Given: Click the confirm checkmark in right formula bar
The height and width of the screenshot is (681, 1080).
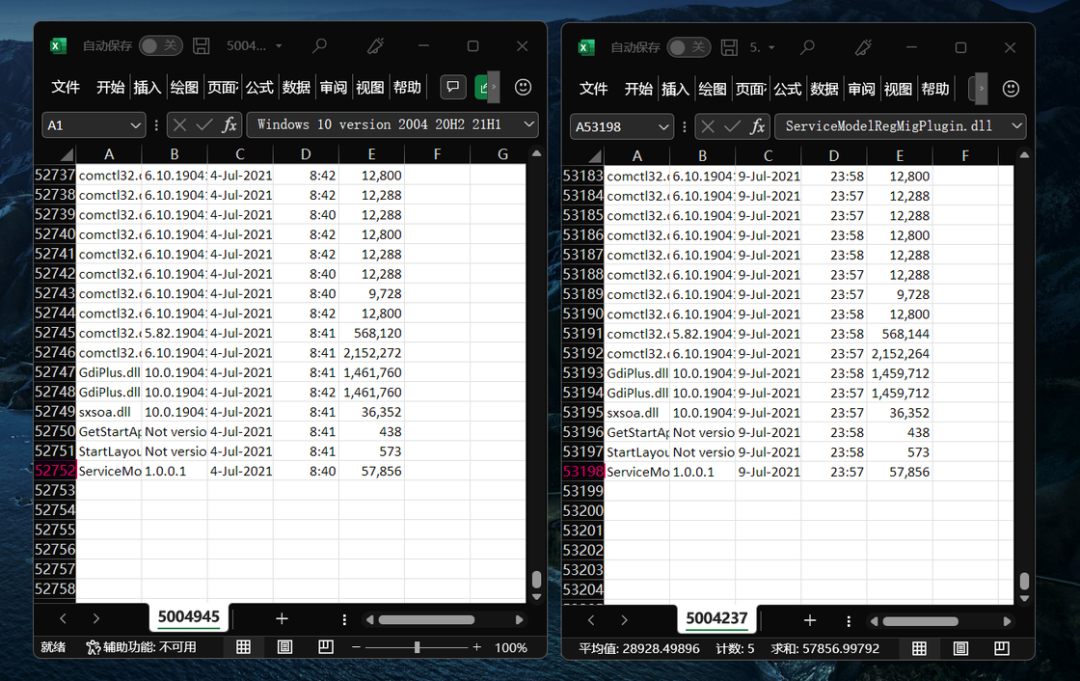Looking at the screenshot, I should click(732, 126).
